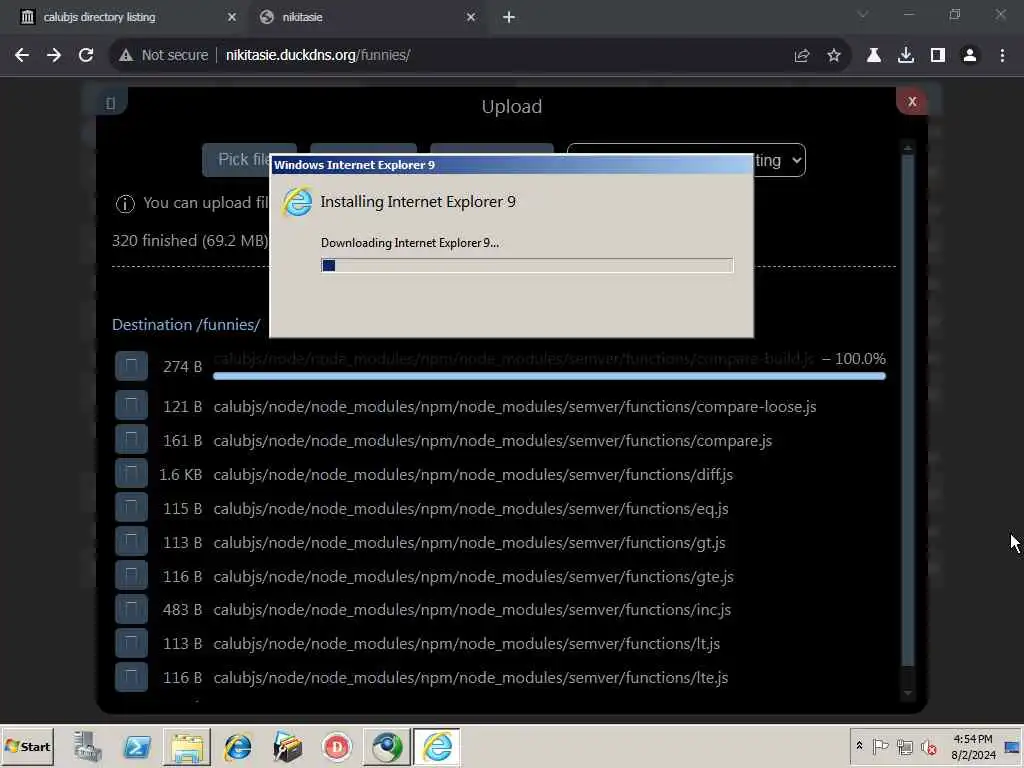Open Chrome's three-dot menu
The width and height of the screenshot is (1024, 768).
1002,56
